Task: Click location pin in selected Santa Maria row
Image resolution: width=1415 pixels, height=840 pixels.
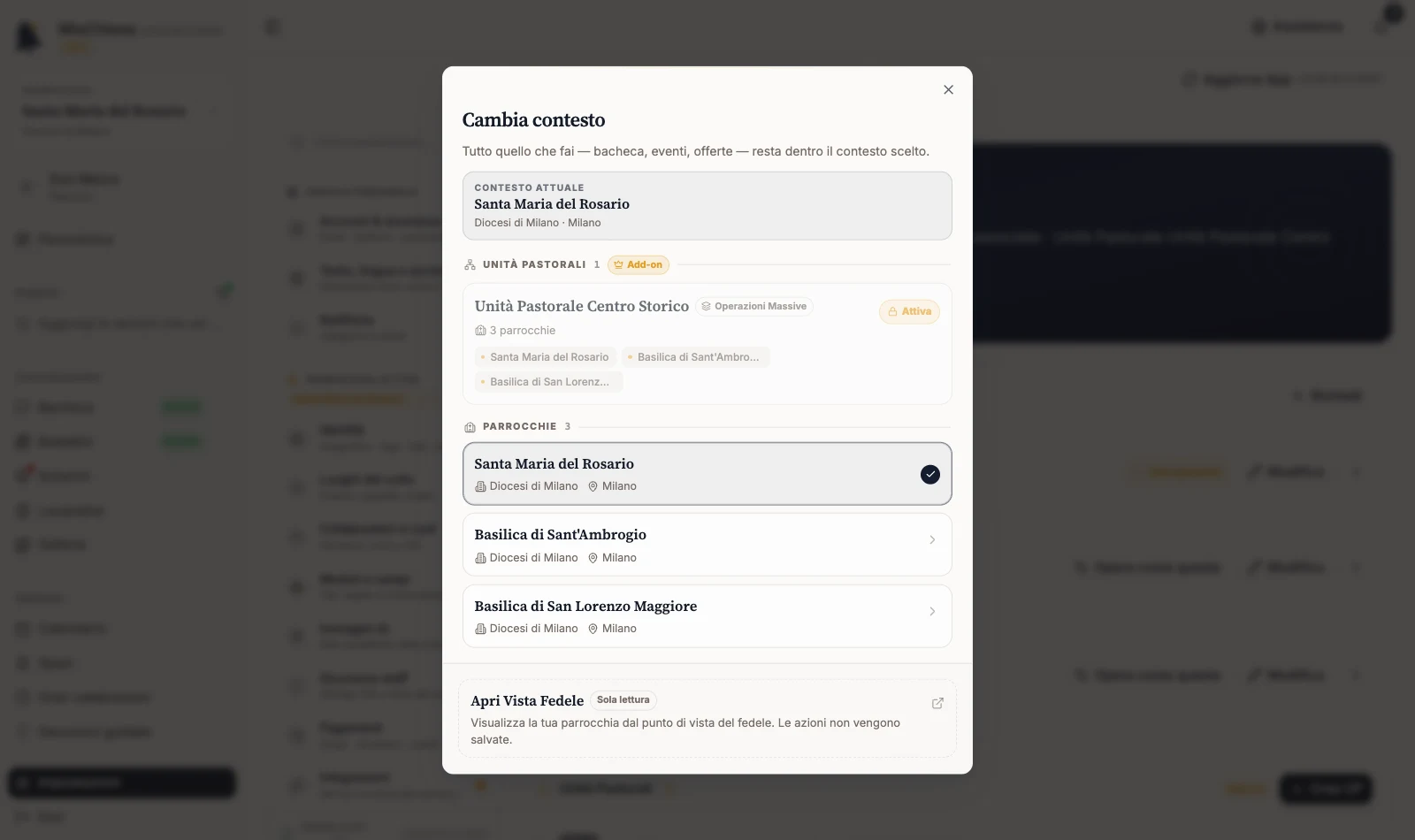Action: (x=593, y=486)
